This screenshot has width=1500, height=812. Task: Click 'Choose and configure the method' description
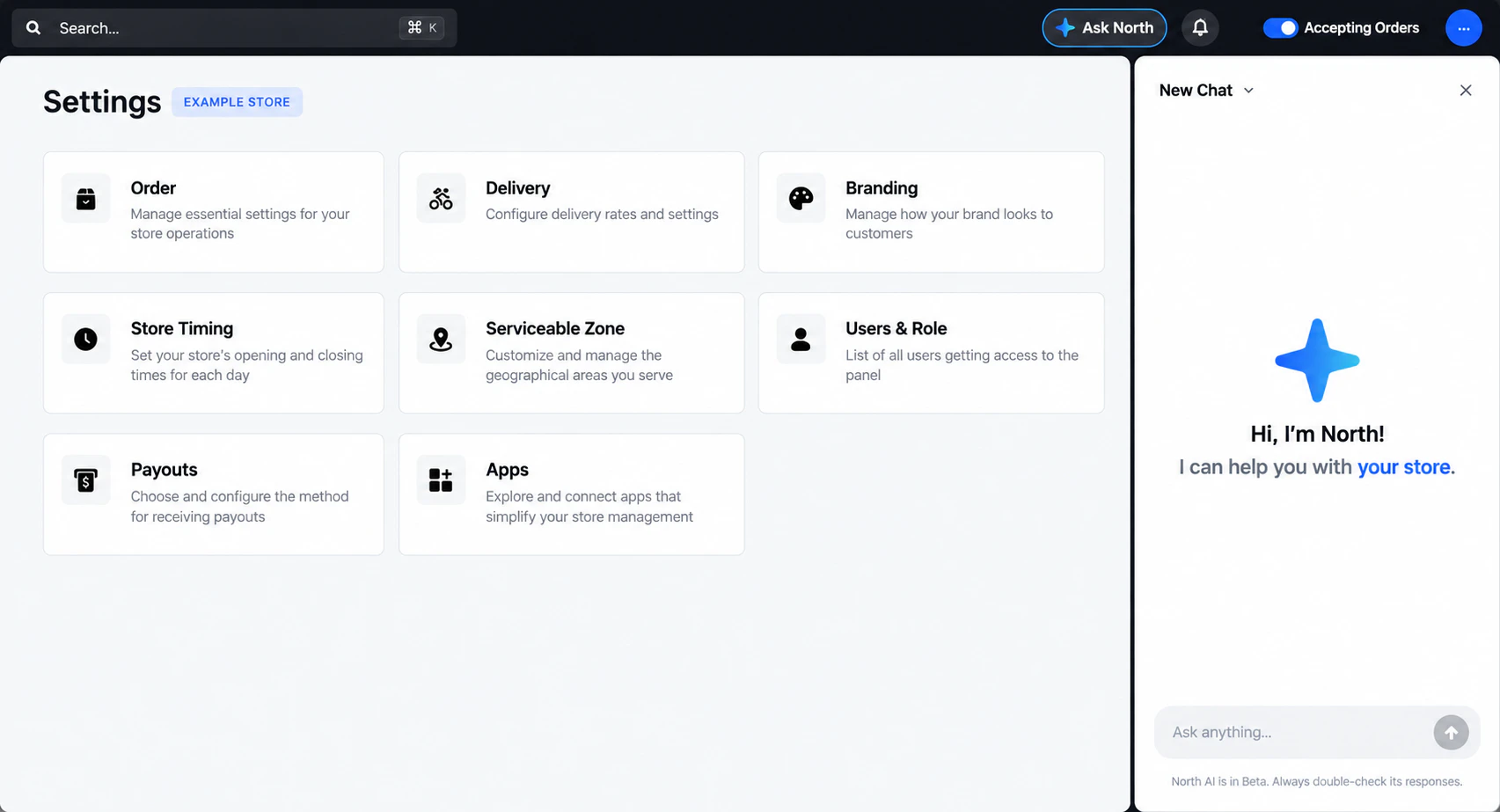point(239,506)
